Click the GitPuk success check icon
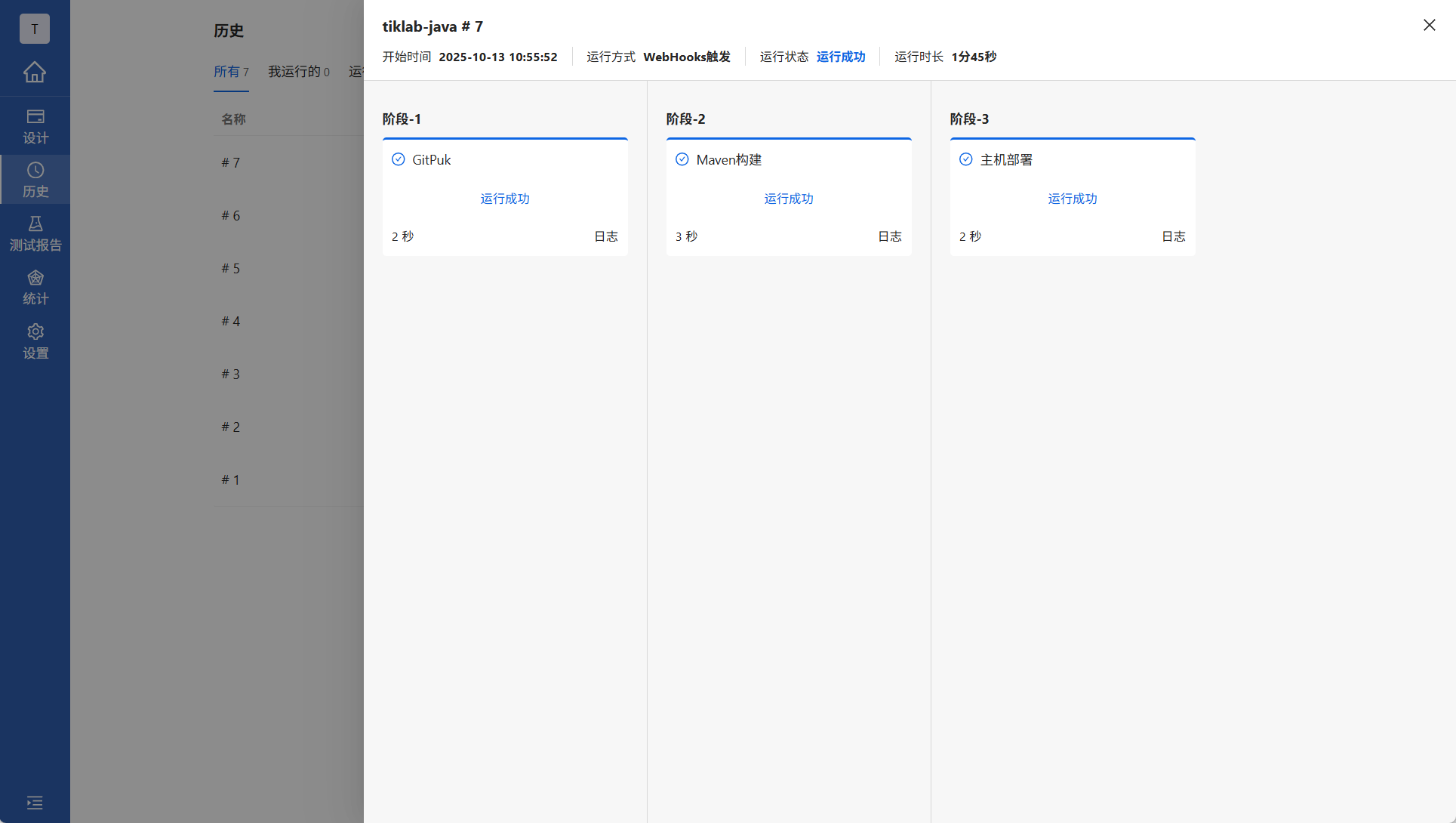Viewport: 1456px width, 823px height. 399,159
